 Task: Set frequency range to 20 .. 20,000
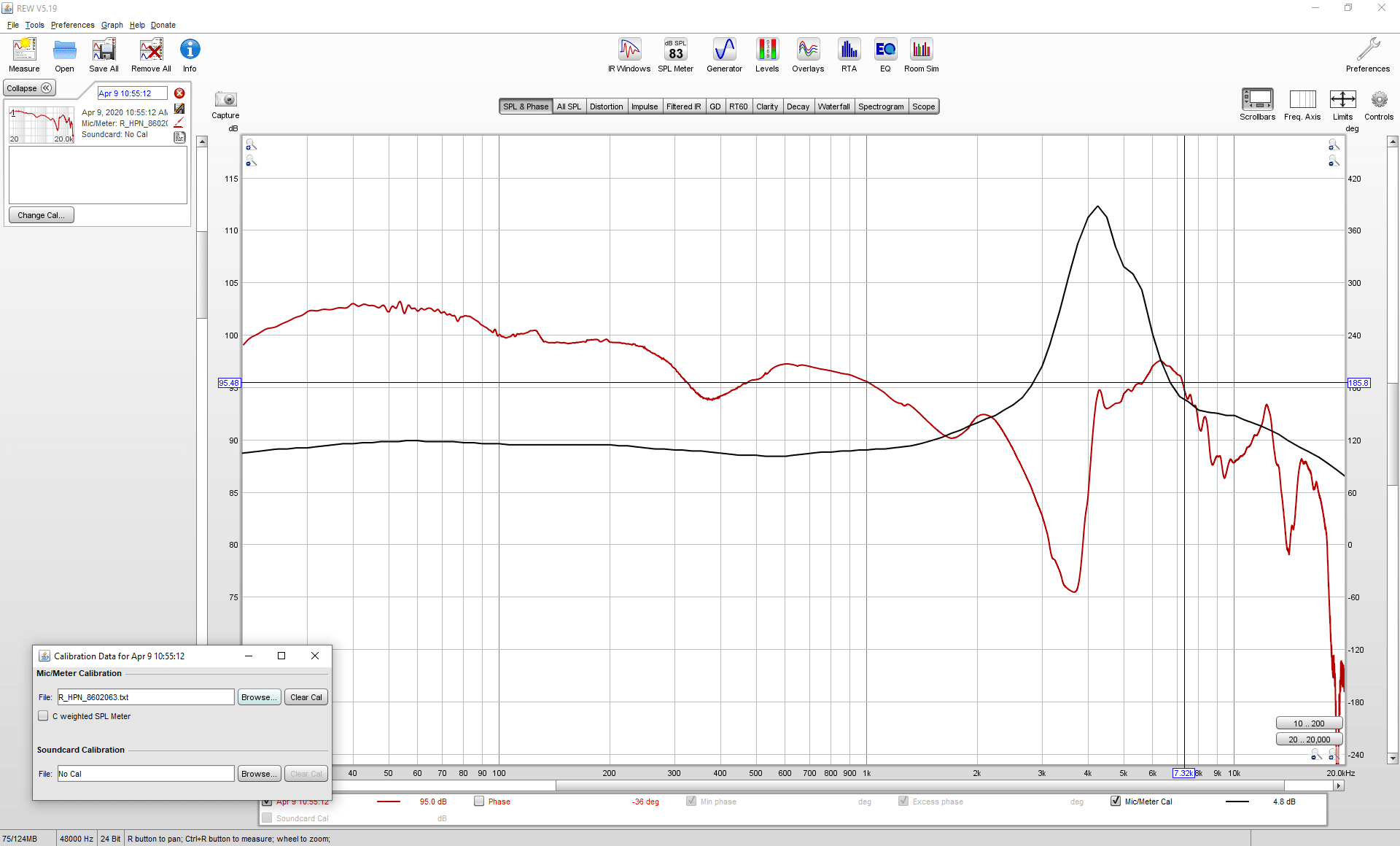tap(1309, 740)
